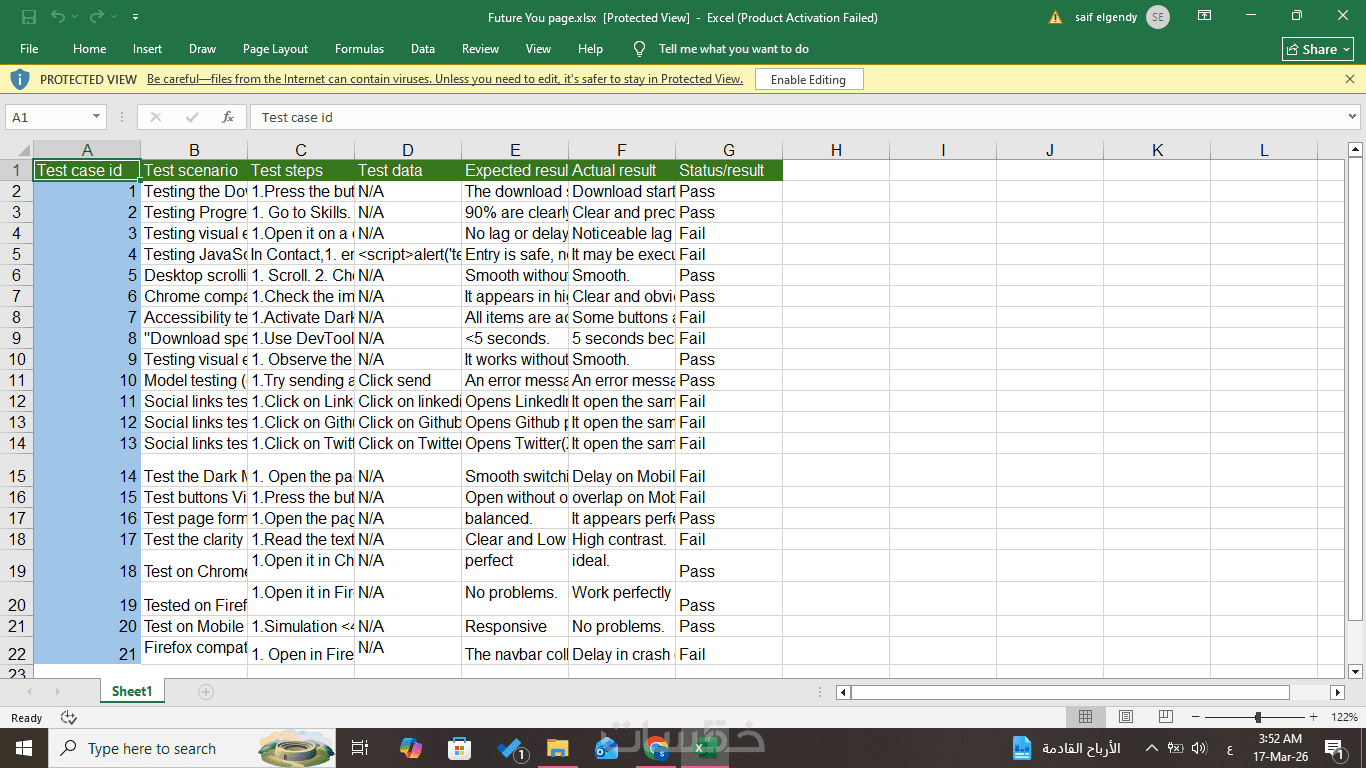Click the activation warning triangle icon
The height and width of the screenshot is (768, 1366).
1055,17
